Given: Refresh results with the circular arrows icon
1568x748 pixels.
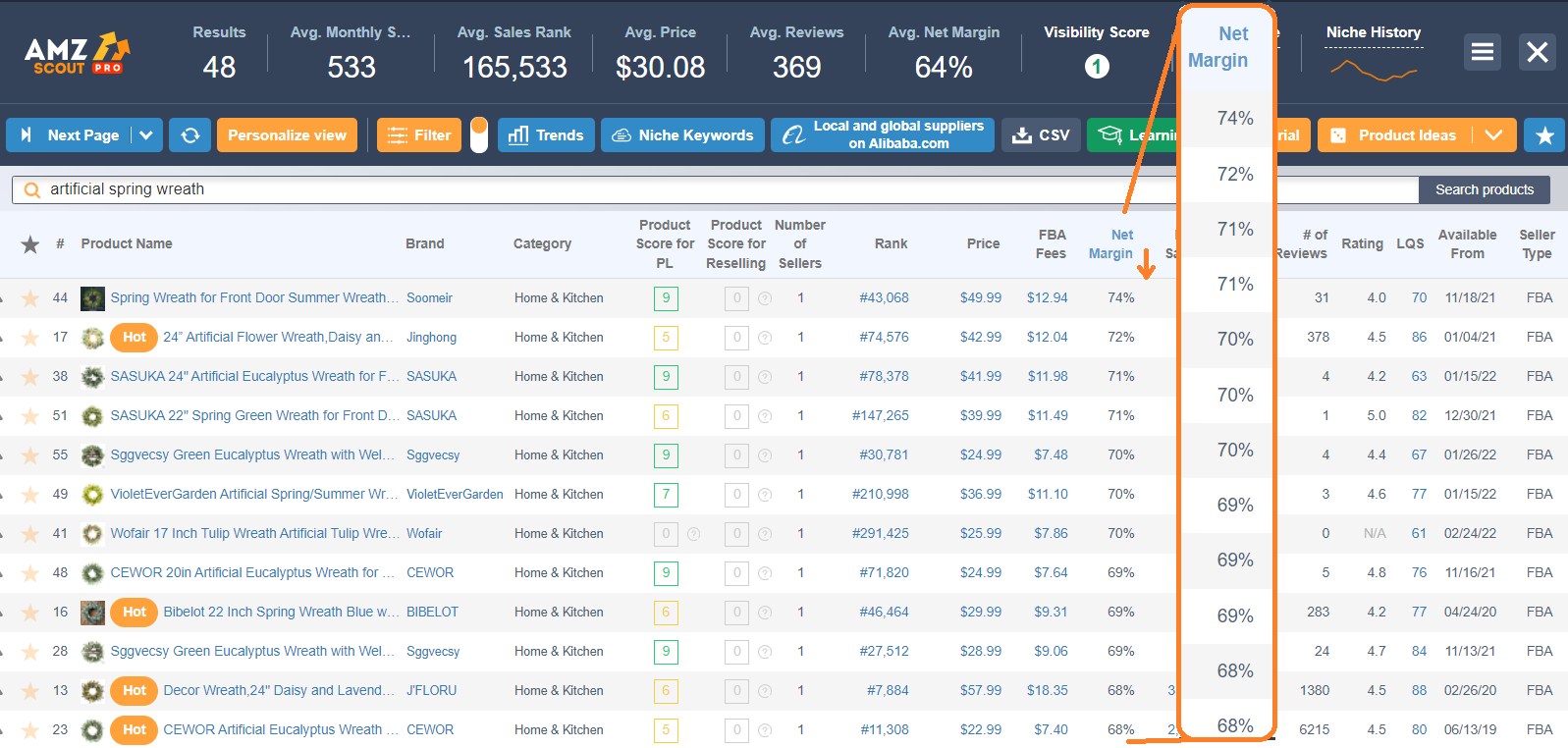Looking at the screenshot, I should click(x=190, y=135).
